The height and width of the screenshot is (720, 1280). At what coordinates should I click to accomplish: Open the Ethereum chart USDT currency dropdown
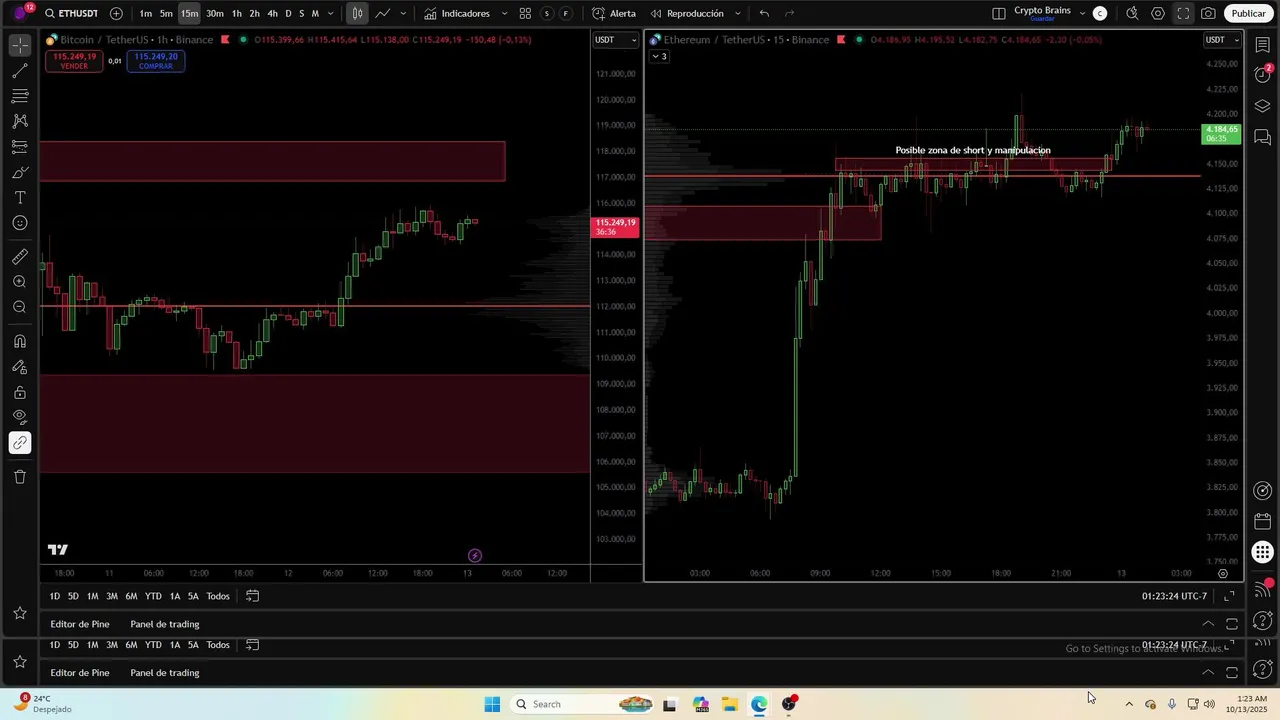click(x=1221, y=40)
